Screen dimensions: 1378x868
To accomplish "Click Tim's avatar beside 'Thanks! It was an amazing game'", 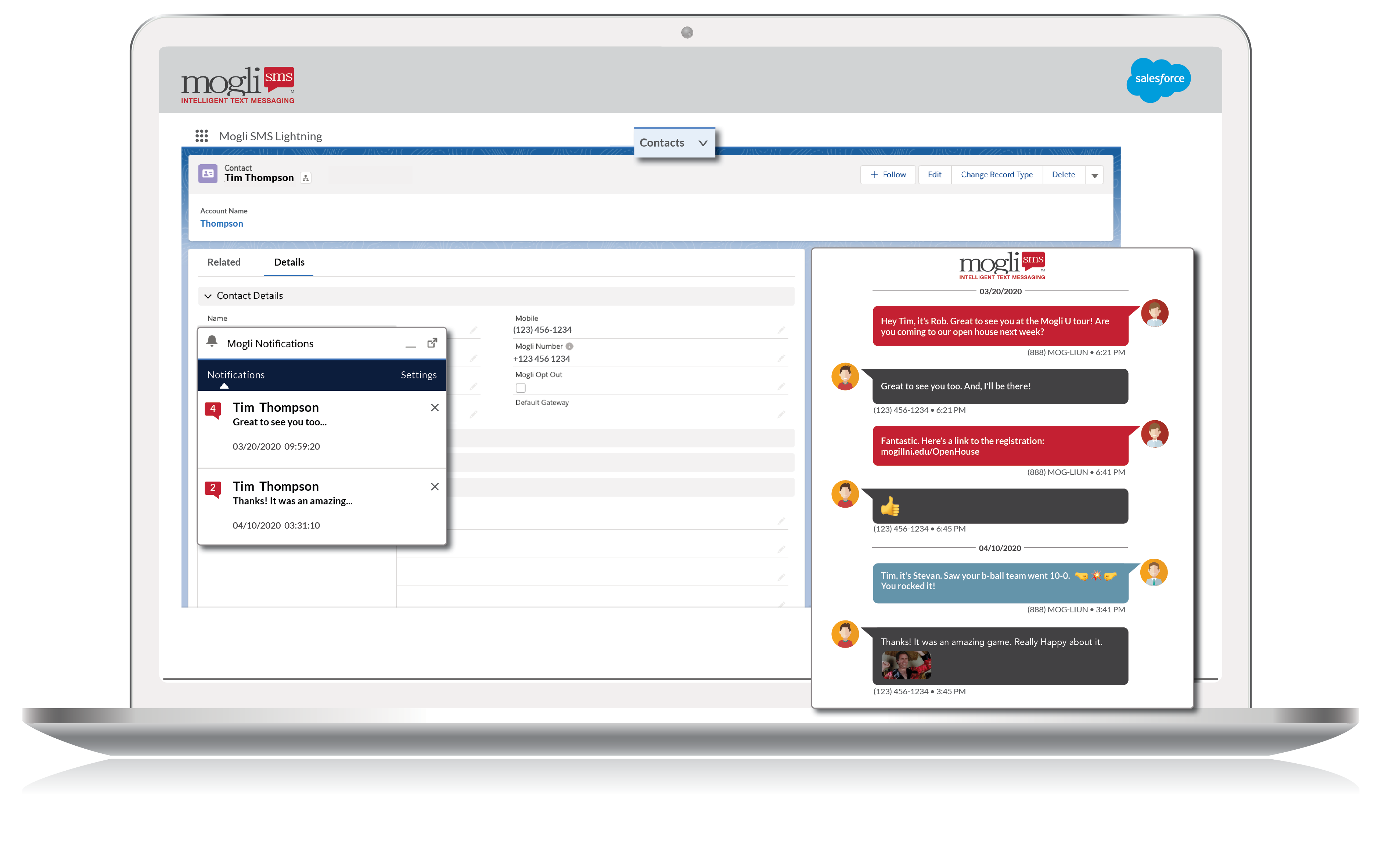I will click(845, 634).
